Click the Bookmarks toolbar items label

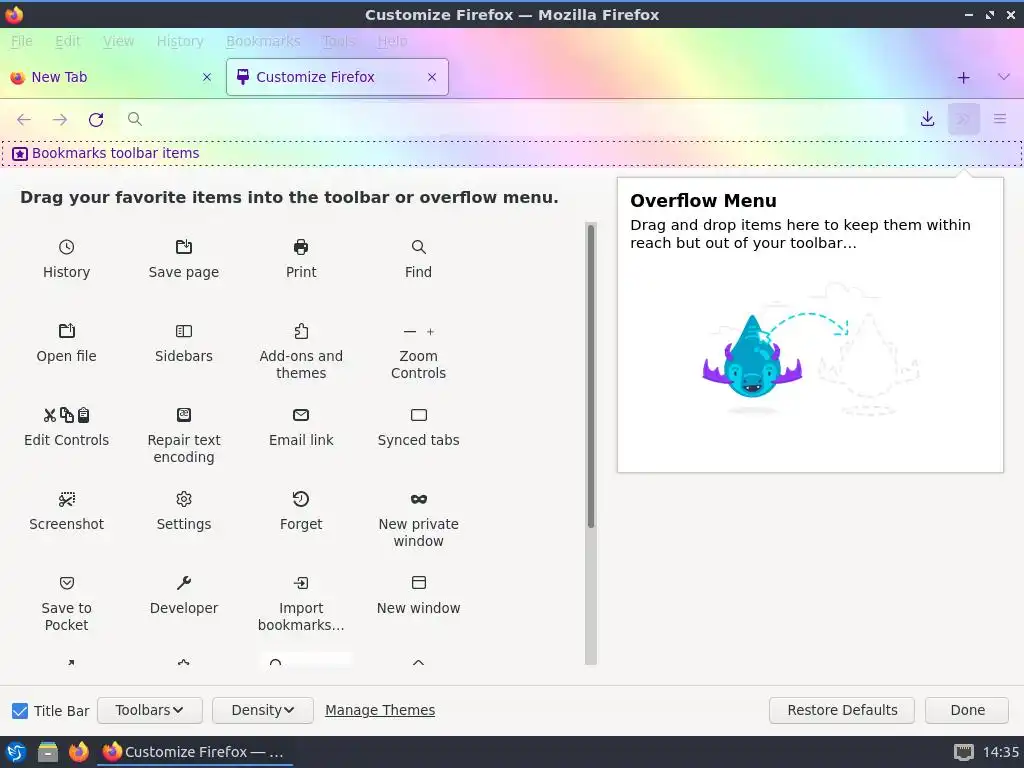click(116, 153)
